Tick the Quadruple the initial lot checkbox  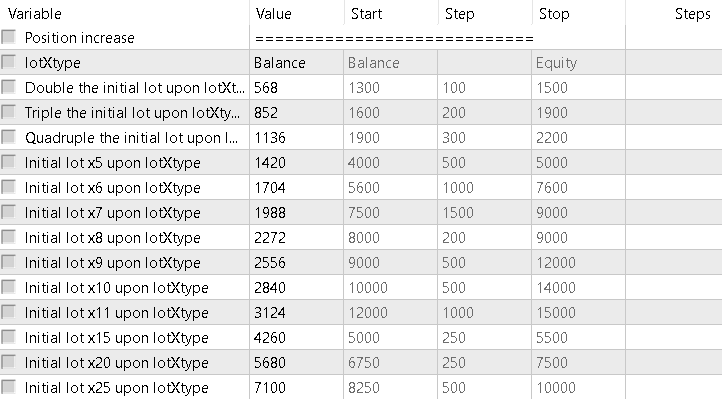tap(9, 137)
